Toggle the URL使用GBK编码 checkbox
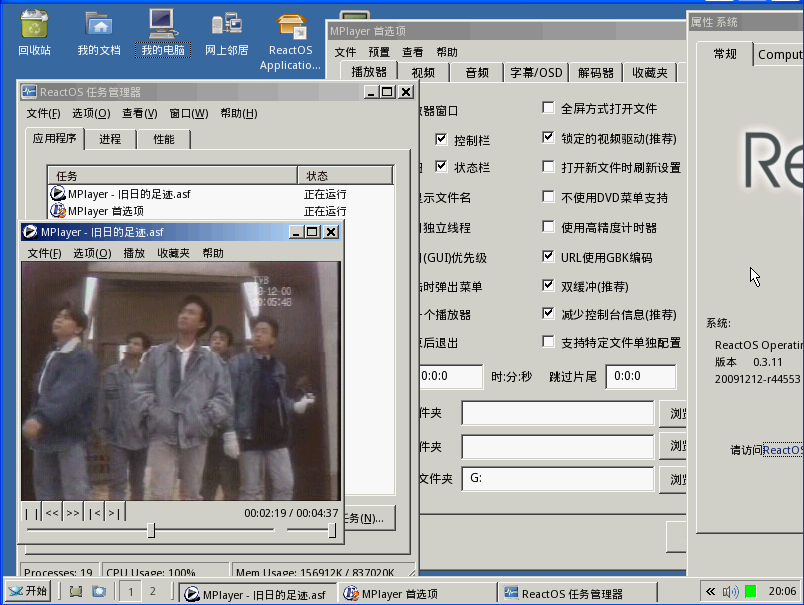This screenshot has width=804, height=605. [548, 256]
